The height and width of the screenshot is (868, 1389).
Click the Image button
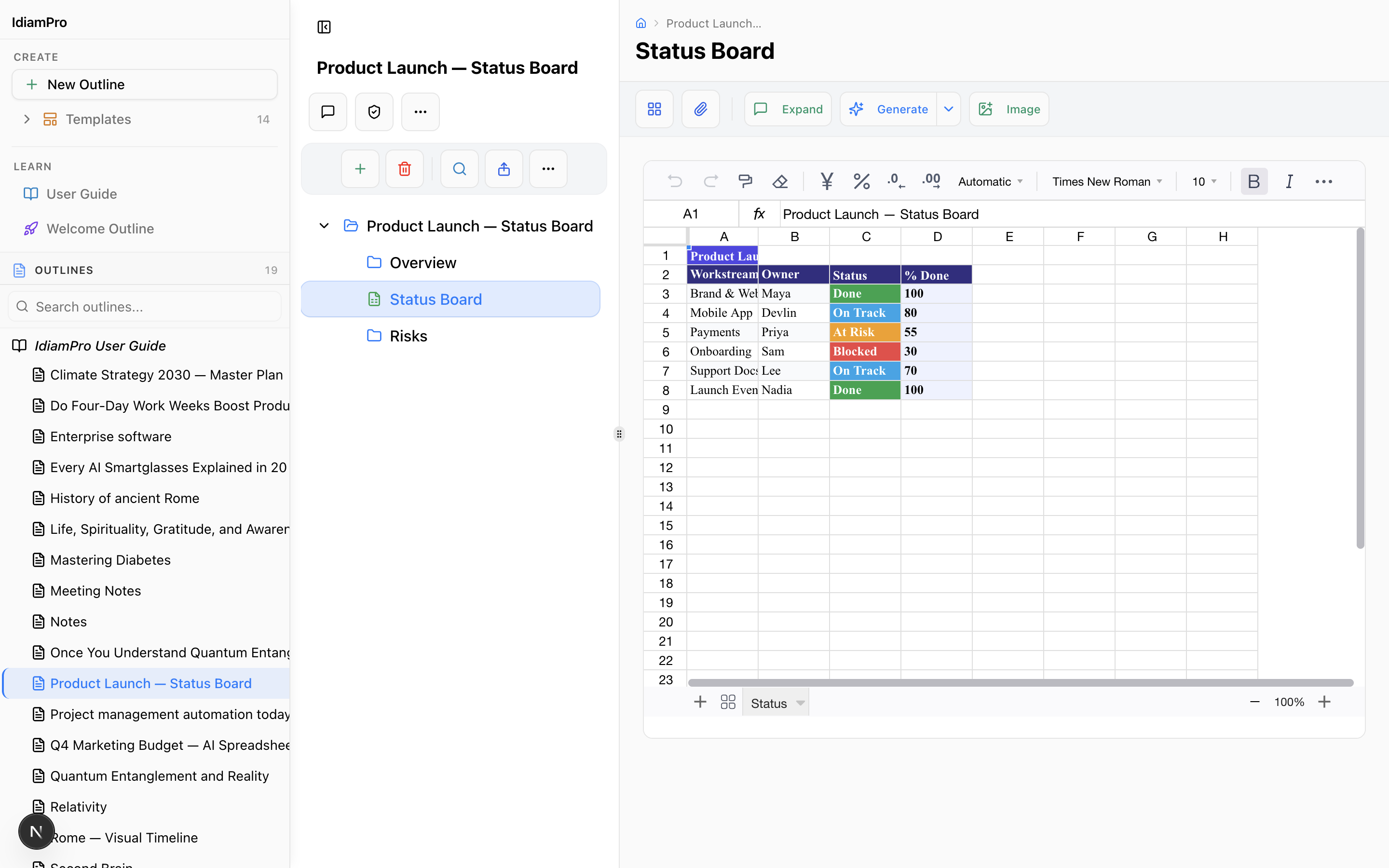1008,109
